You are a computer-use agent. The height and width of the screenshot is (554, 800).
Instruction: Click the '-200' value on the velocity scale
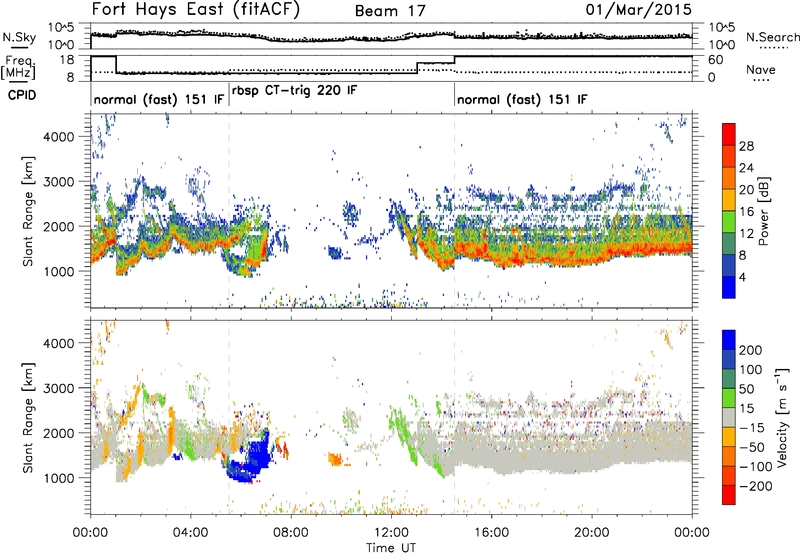tap(756, 486)
